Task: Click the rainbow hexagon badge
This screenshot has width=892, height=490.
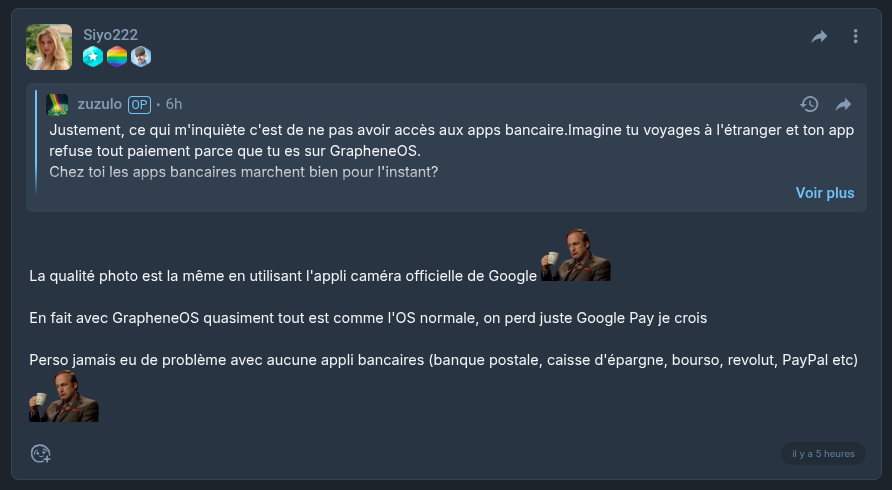Action: [117, 57]
